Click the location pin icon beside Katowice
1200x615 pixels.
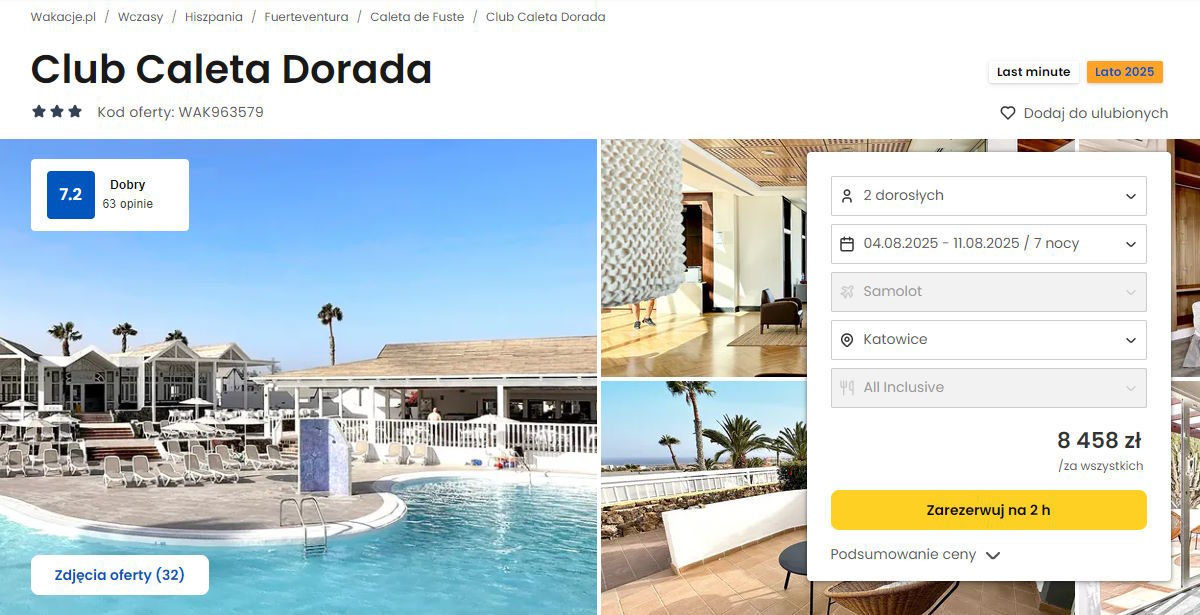[847, 340]
